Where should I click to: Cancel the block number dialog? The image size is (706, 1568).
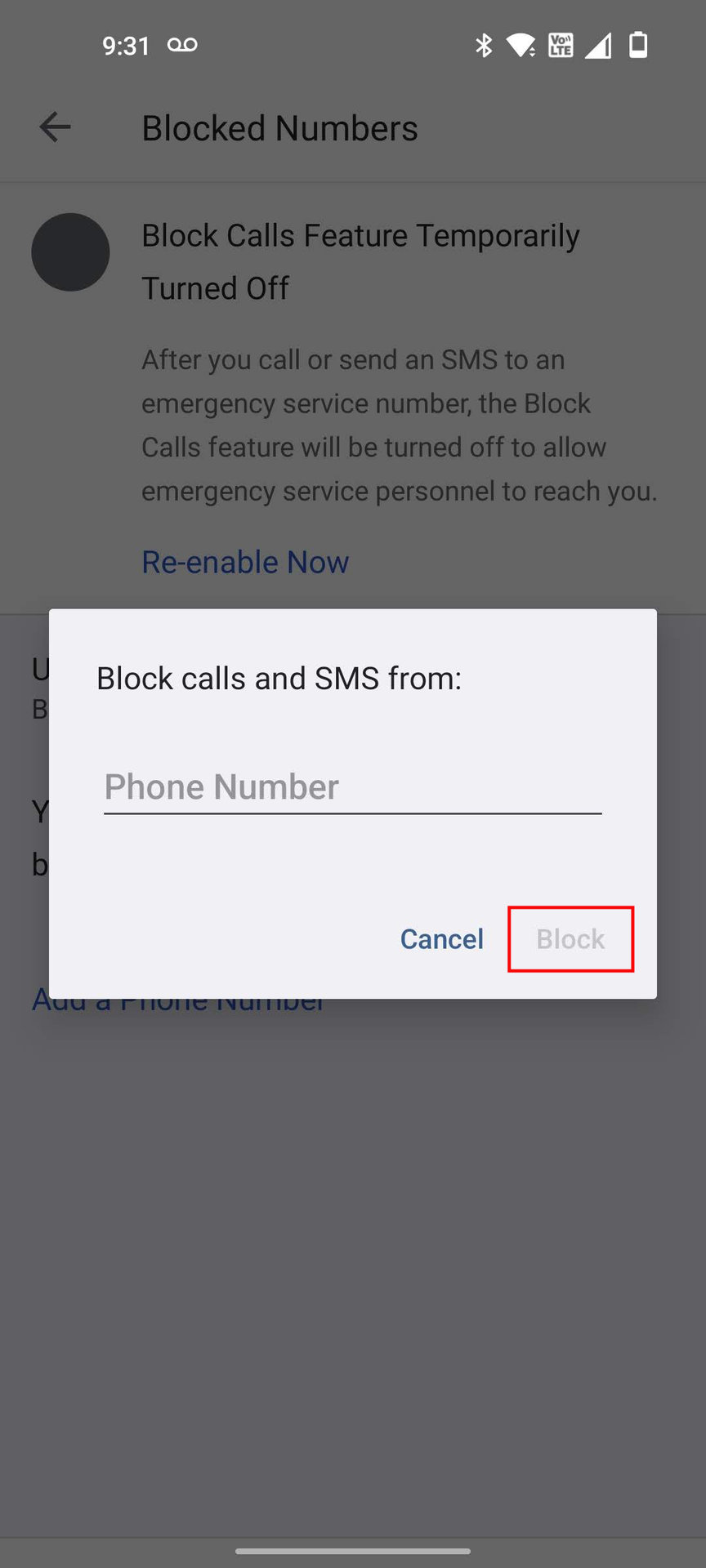click(442, 939)
